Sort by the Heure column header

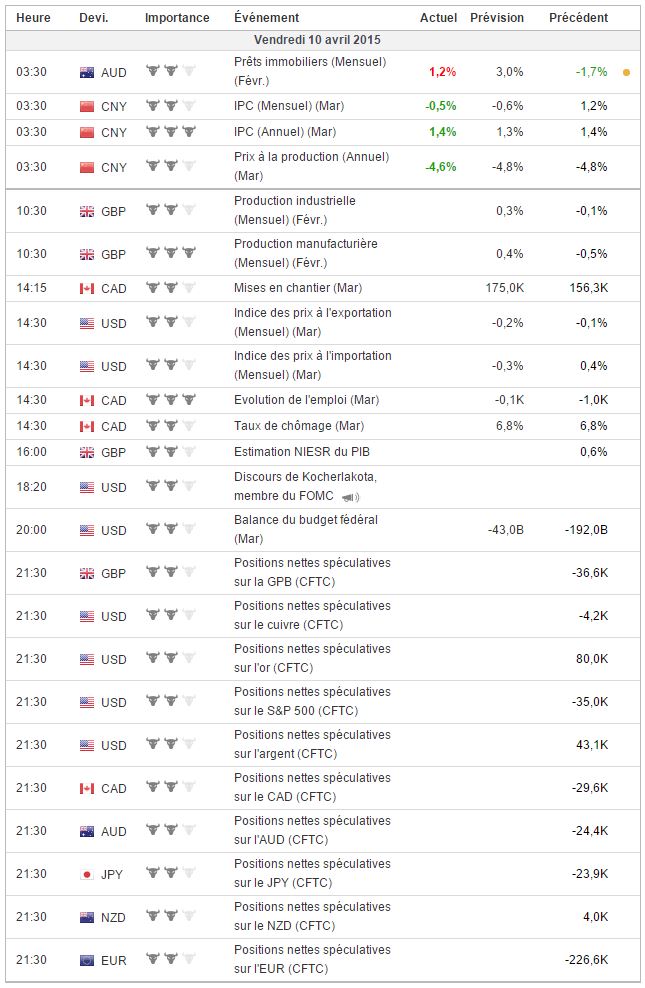click(33, 18)
